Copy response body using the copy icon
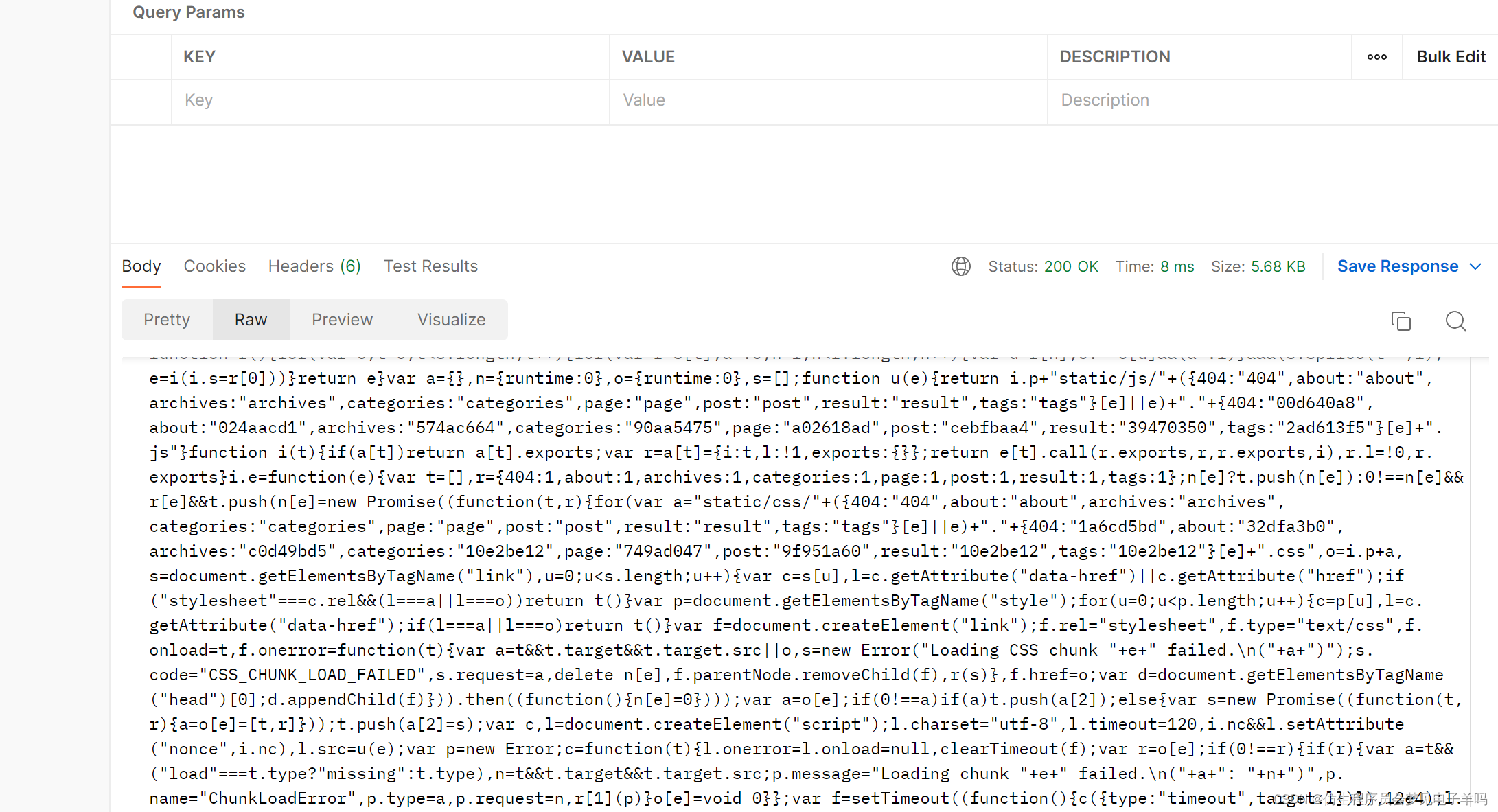Viewport: 1498px width, 812px height. (x=1401, y=321)
